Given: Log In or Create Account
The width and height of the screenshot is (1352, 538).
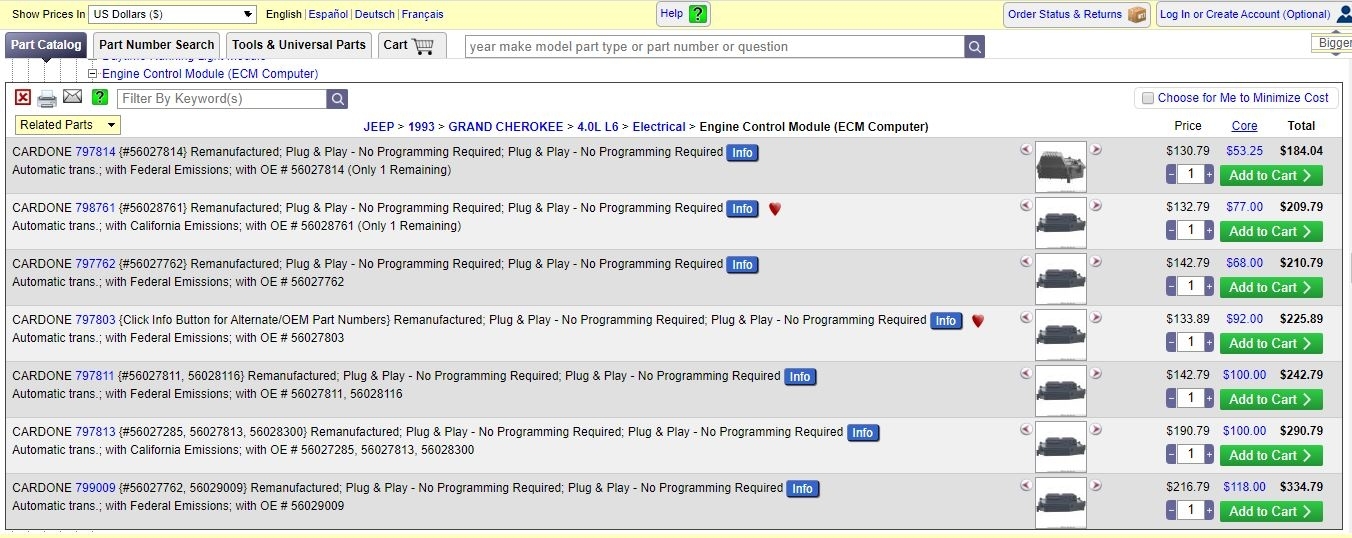Looking at the screenshot, I should pos(1254,14).
